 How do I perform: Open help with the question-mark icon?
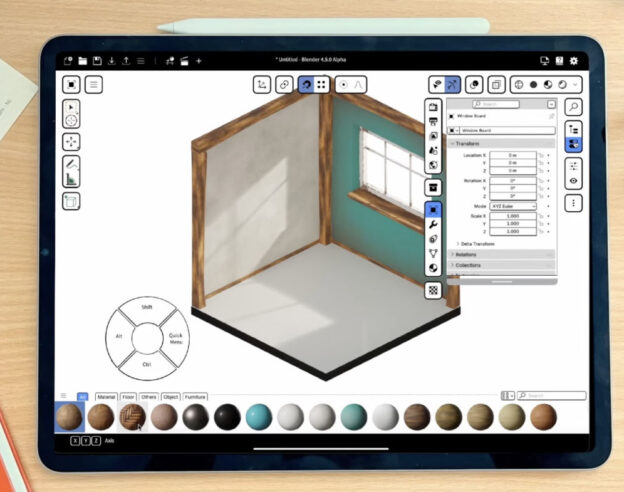pyautogui.click(x=559, y=61)
